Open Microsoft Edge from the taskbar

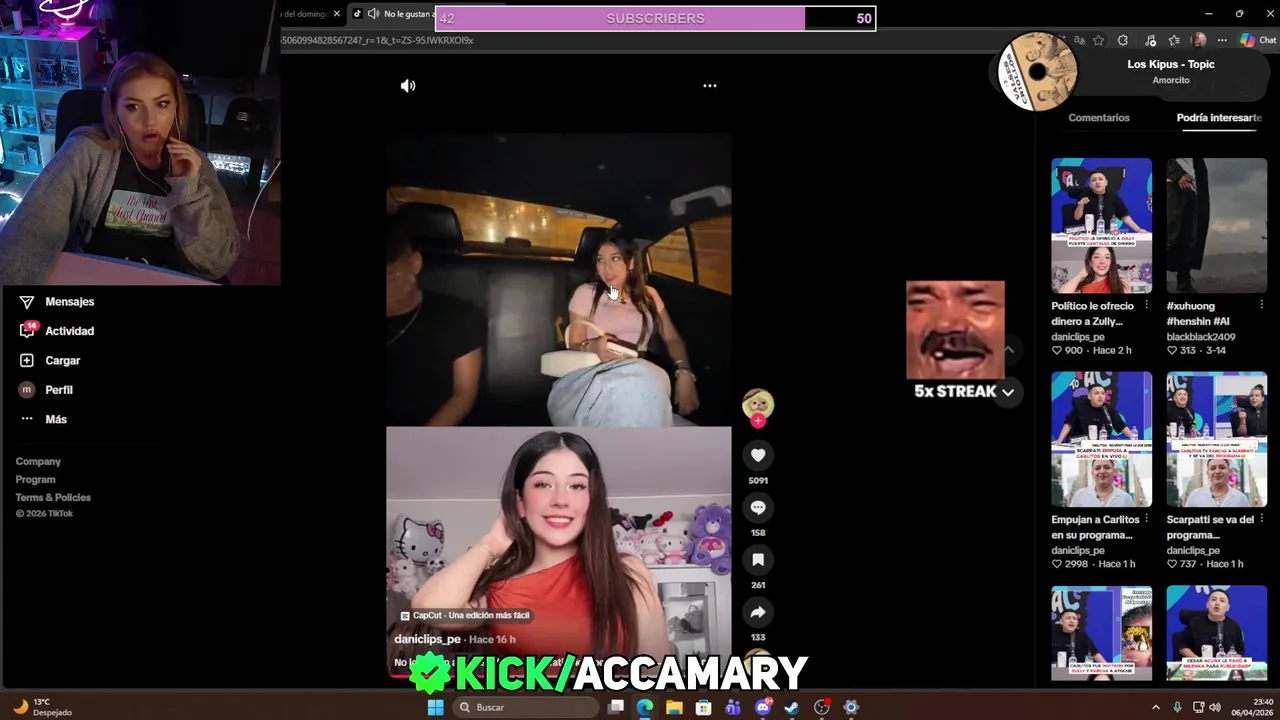(645, 707)
